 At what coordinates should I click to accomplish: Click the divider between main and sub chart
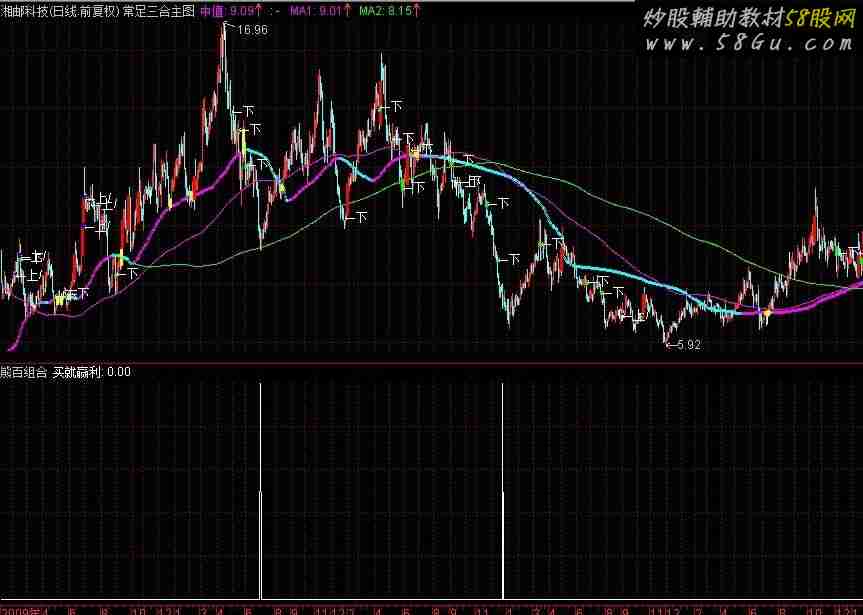[x=431, y=363]
